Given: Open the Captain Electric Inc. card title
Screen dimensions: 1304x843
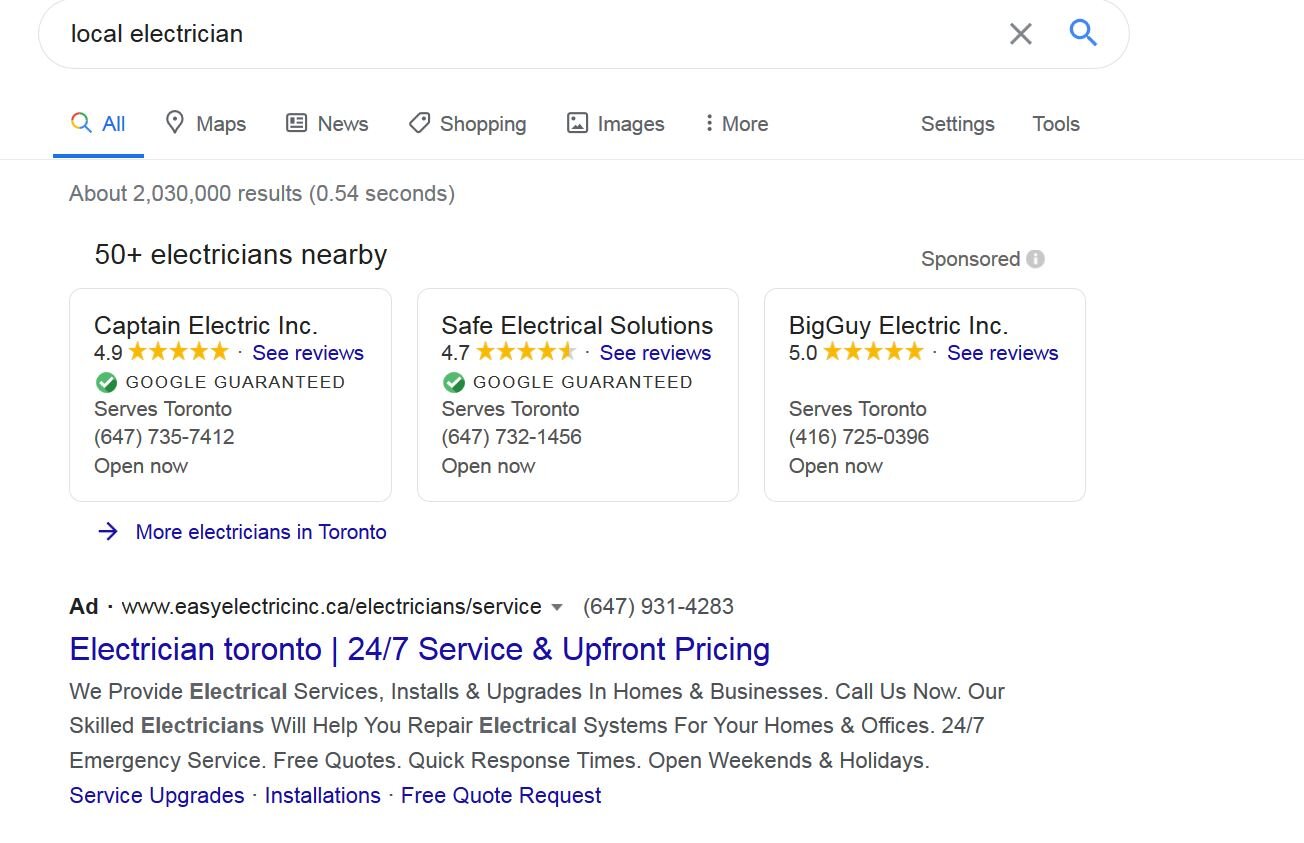Looking at the screenshot, I should [x=205, y=326].
